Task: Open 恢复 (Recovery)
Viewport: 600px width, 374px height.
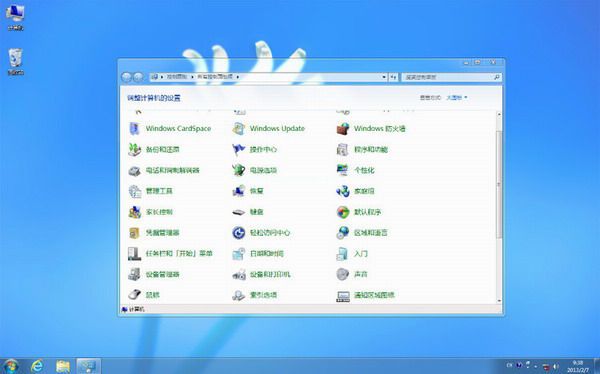Action: (248, 191)
